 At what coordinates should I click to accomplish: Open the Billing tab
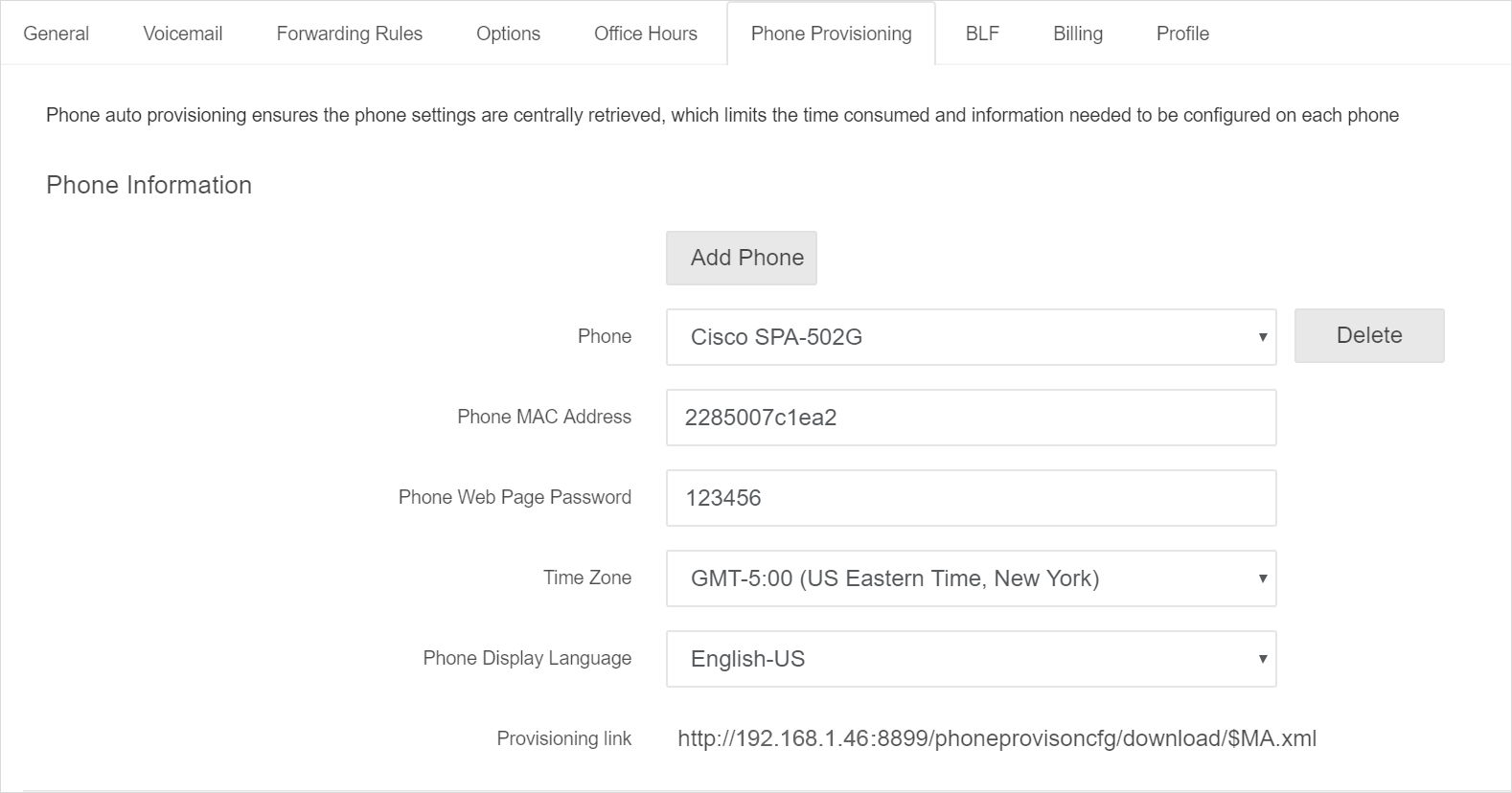(1077, 34)
